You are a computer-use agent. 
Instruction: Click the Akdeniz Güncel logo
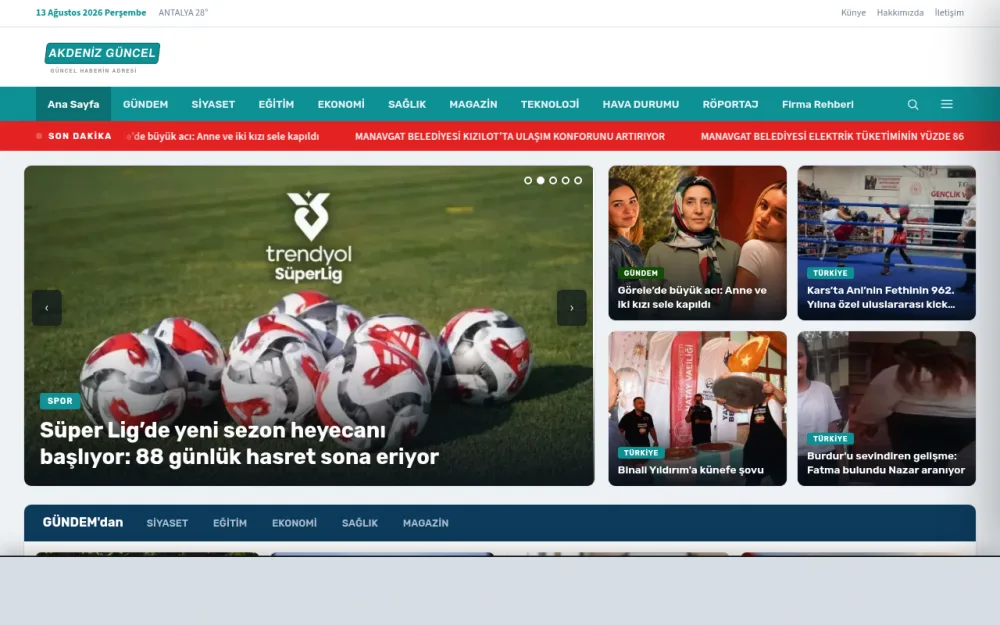[x=102, y=57]
